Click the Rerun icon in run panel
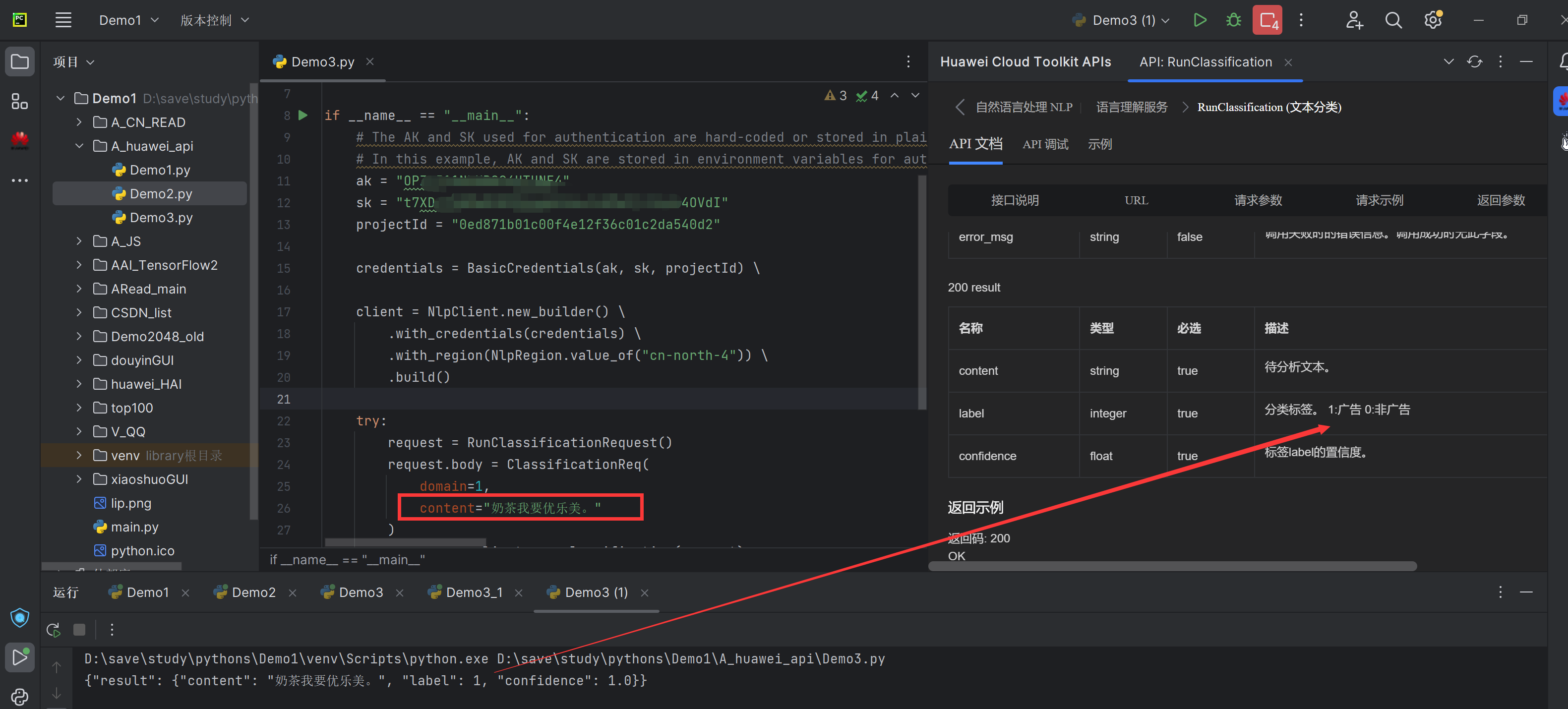Viewport: 1568px width, 709px height. click(x=54, y=629)
